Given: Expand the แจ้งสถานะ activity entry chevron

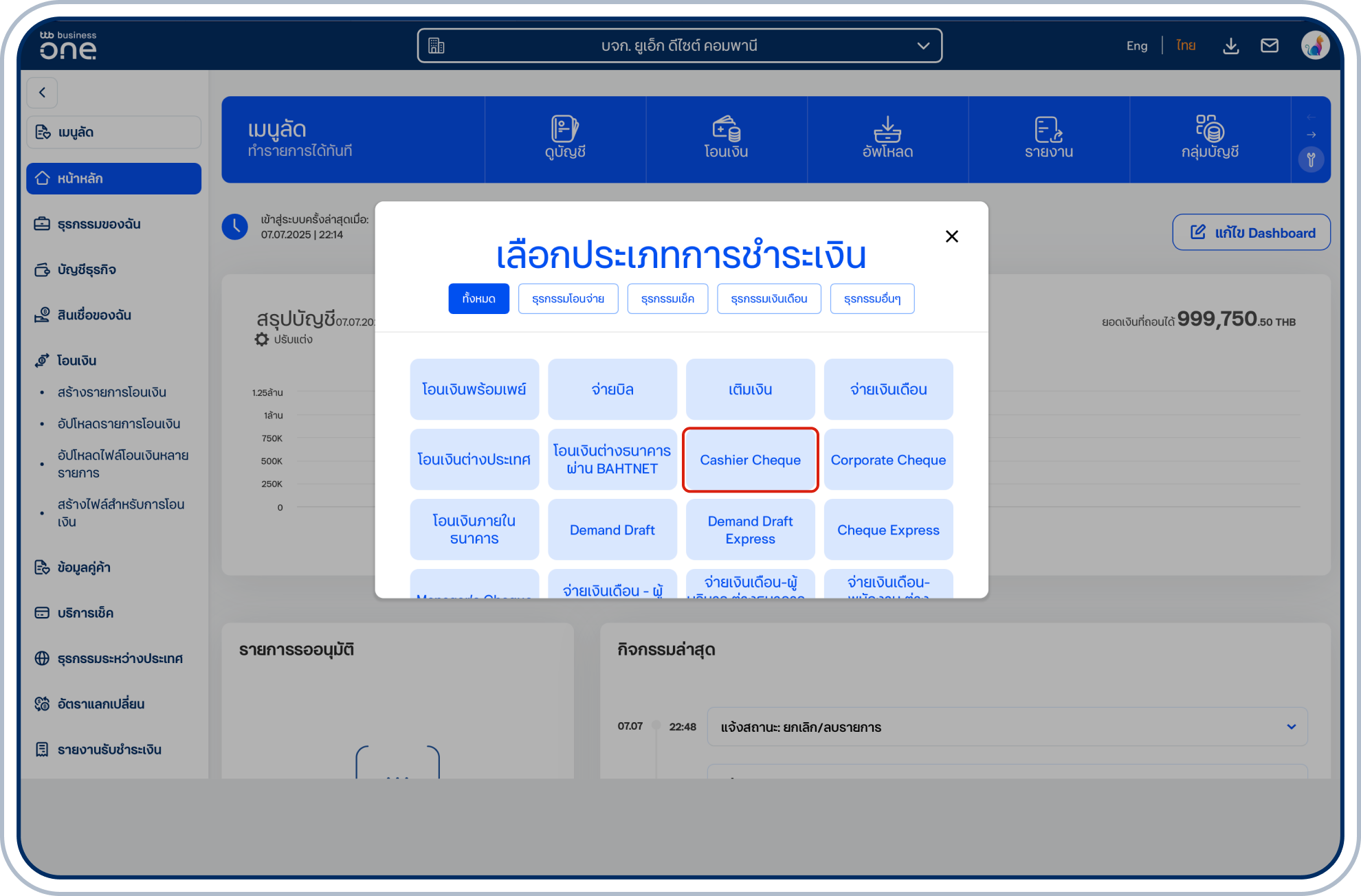Looking at the screenshot, I should (1291, 727).
